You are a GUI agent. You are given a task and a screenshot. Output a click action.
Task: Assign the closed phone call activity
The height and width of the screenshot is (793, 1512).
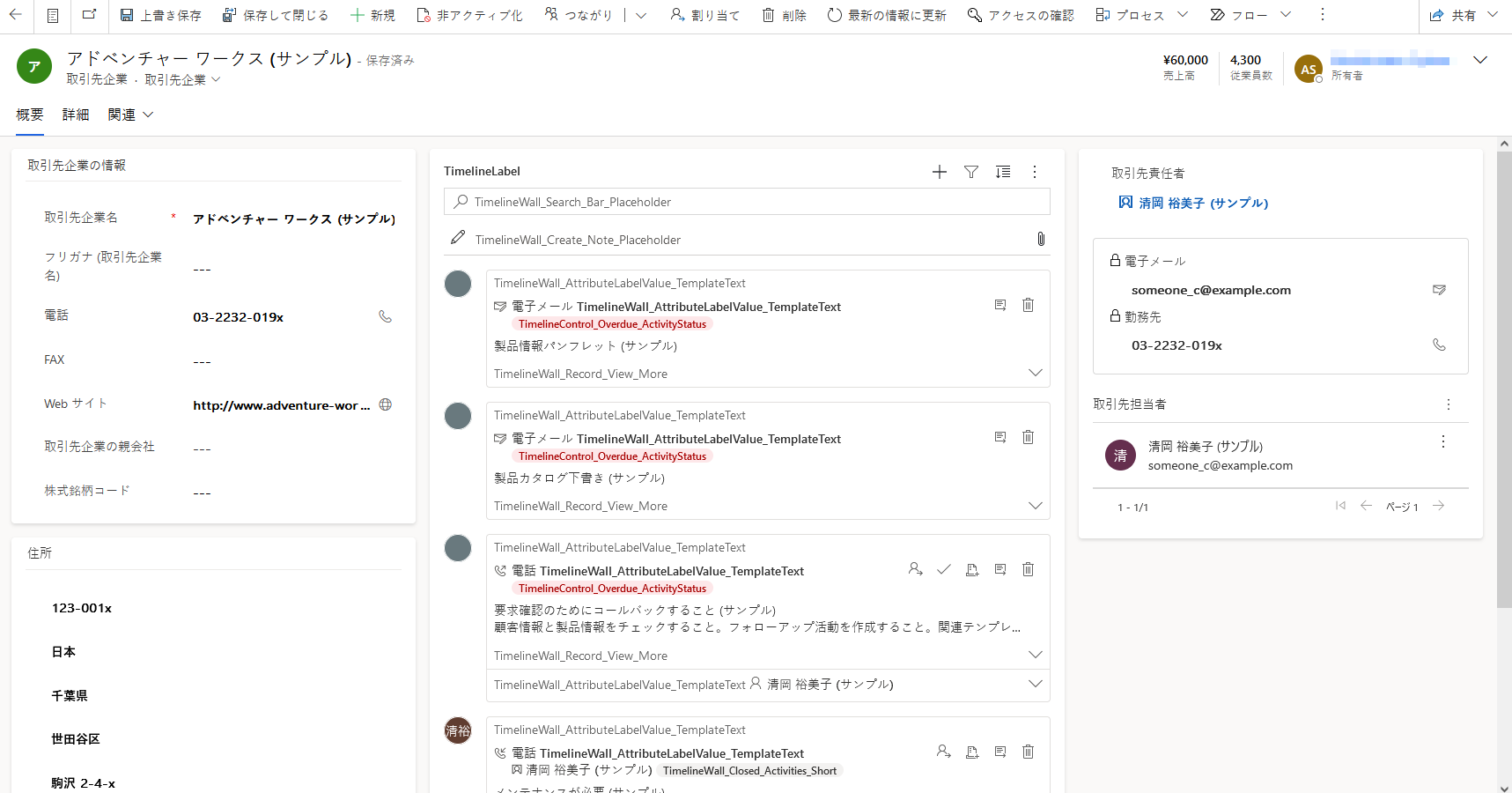click(944, 752)
